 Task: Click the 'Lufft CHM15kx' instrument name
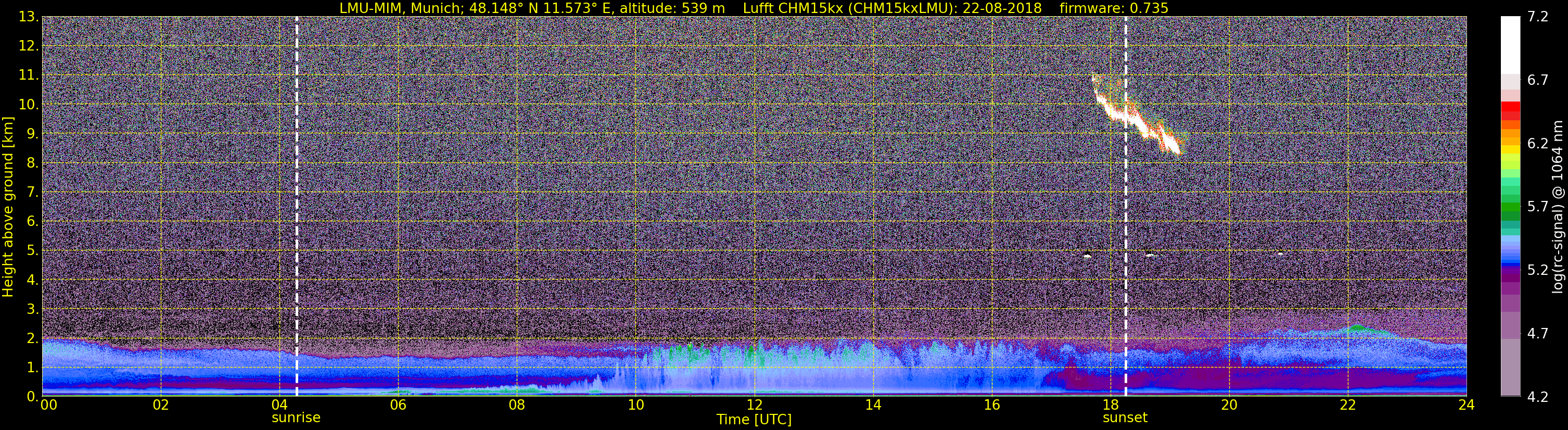pos(793,8)
